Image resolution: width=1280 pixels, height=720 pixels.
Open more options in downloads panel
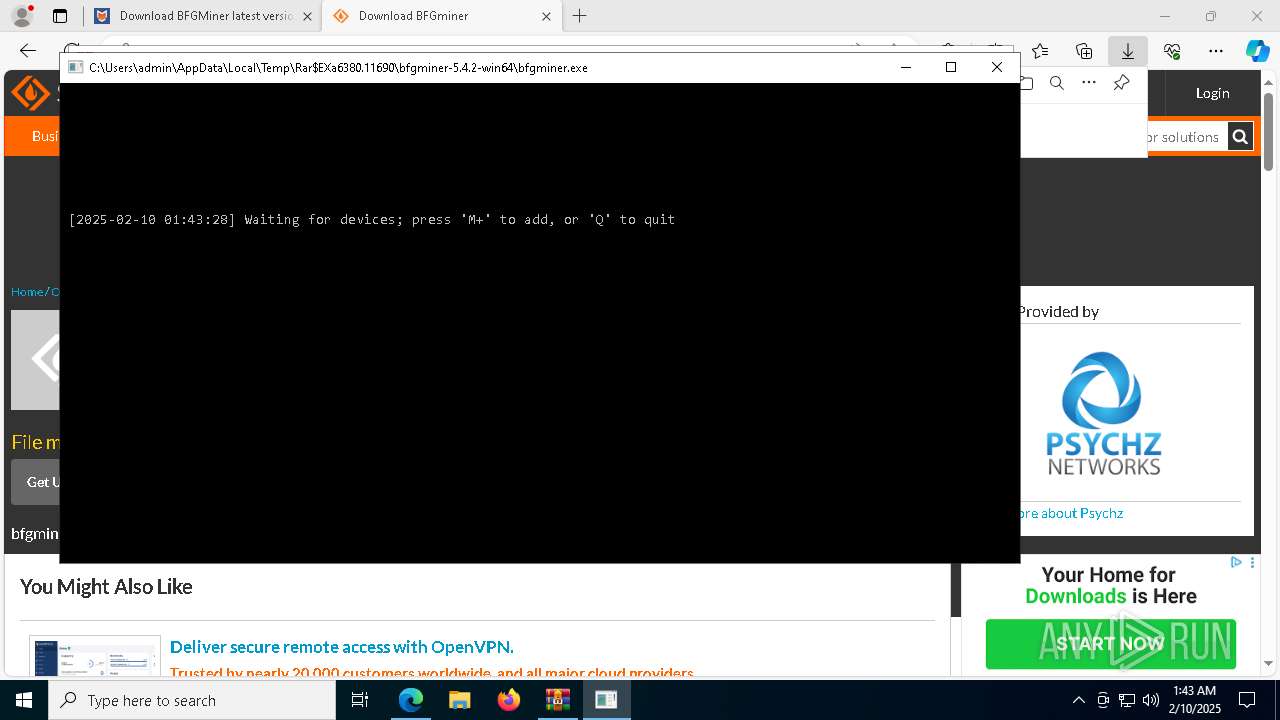pyautogui.click(x=1089, y=83)
